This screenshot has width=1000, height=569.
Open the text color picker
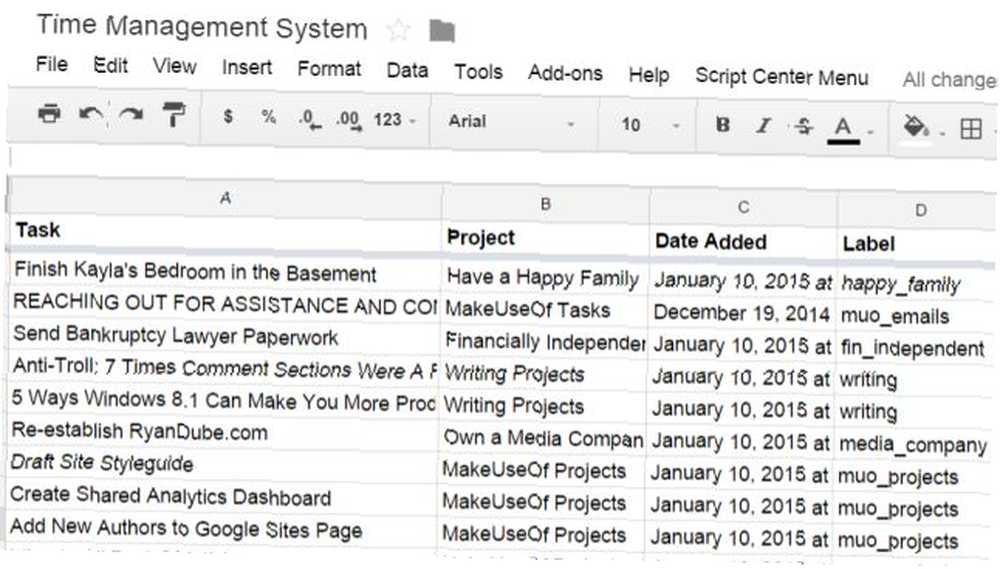pyautogui.click(x=843, y=129)
